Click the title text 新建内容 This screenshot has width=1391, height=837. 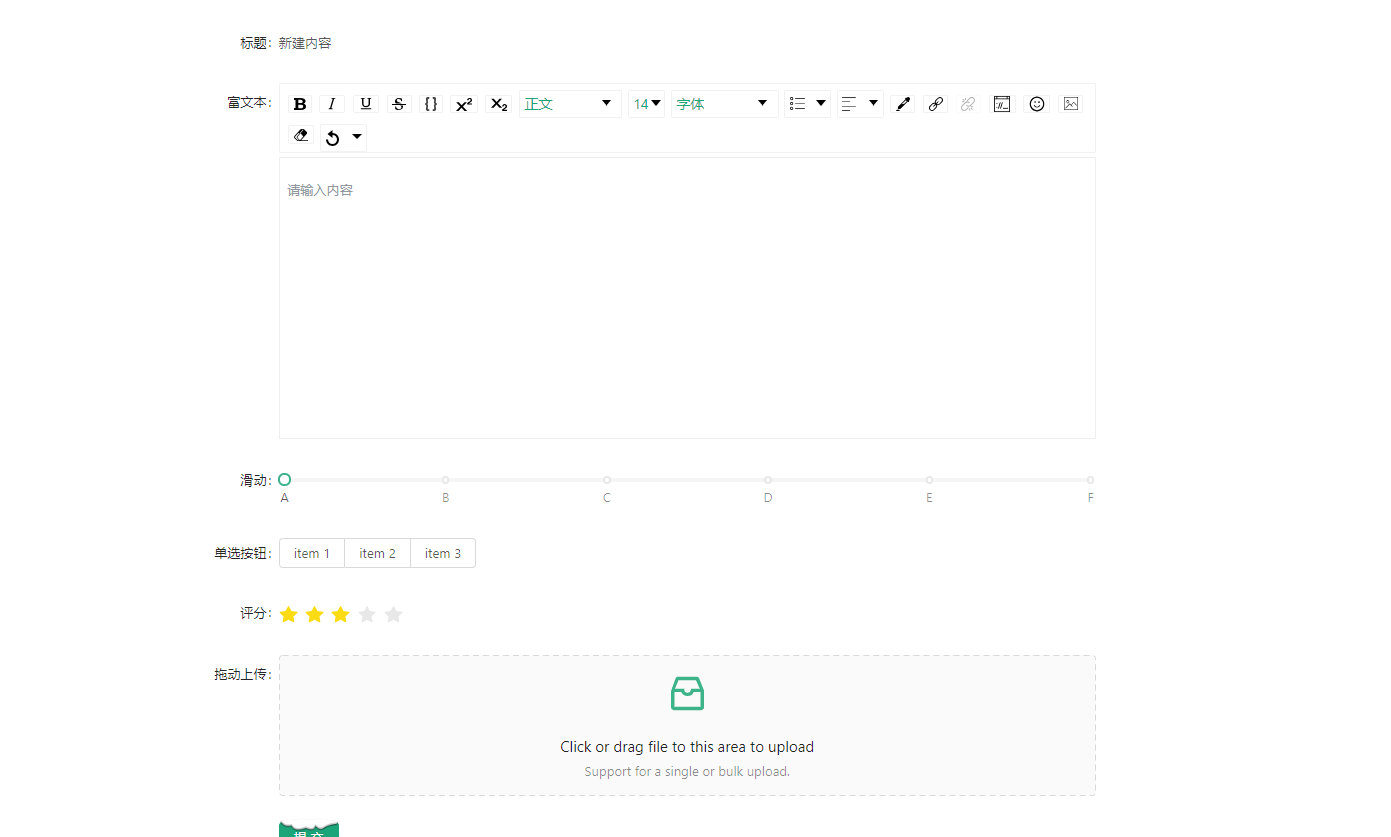coord(305,43)
